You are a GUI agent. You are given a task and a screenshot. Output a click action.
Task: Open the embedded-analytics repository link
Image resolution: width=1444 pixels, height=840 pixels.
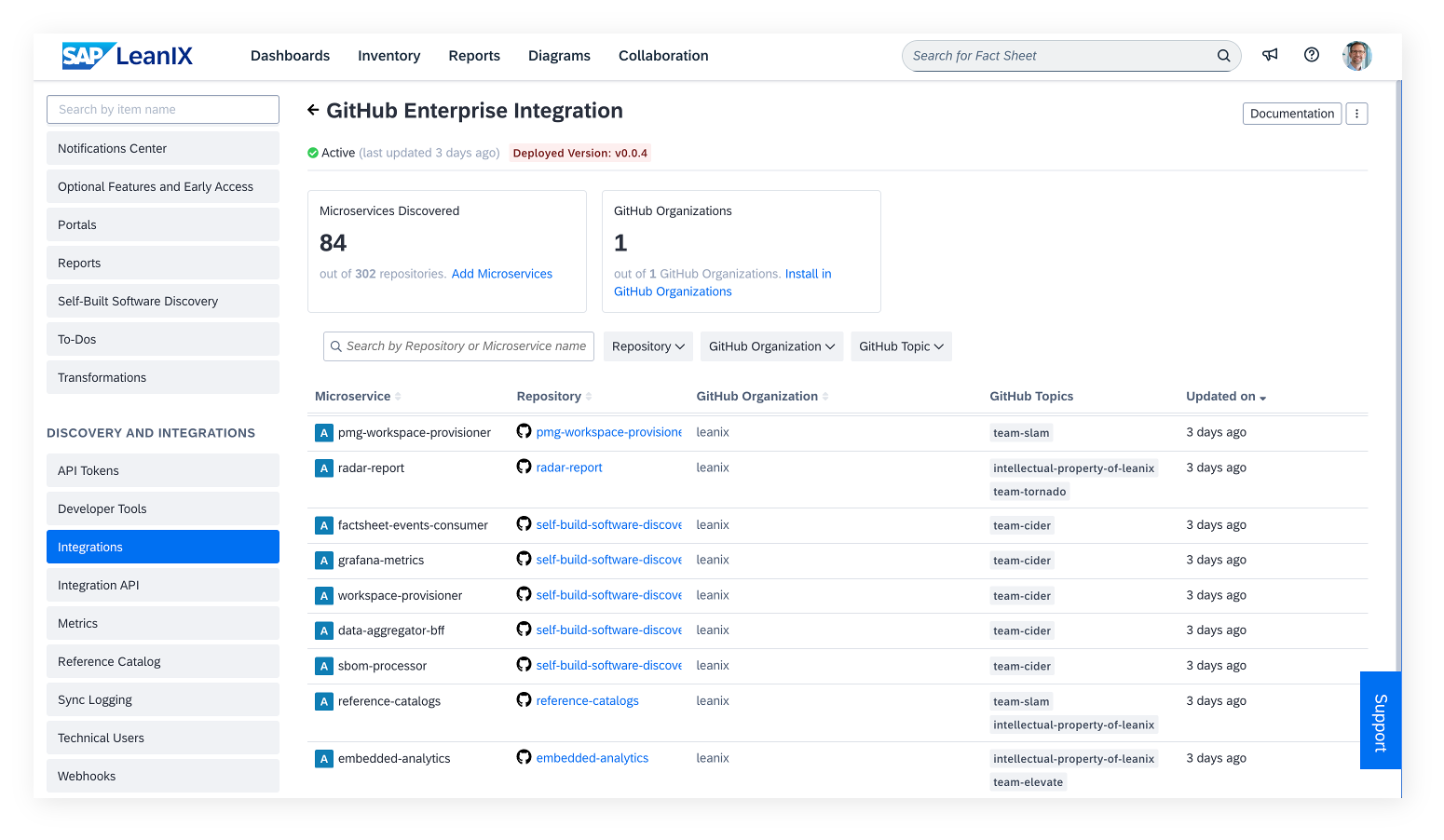(593, 758)
